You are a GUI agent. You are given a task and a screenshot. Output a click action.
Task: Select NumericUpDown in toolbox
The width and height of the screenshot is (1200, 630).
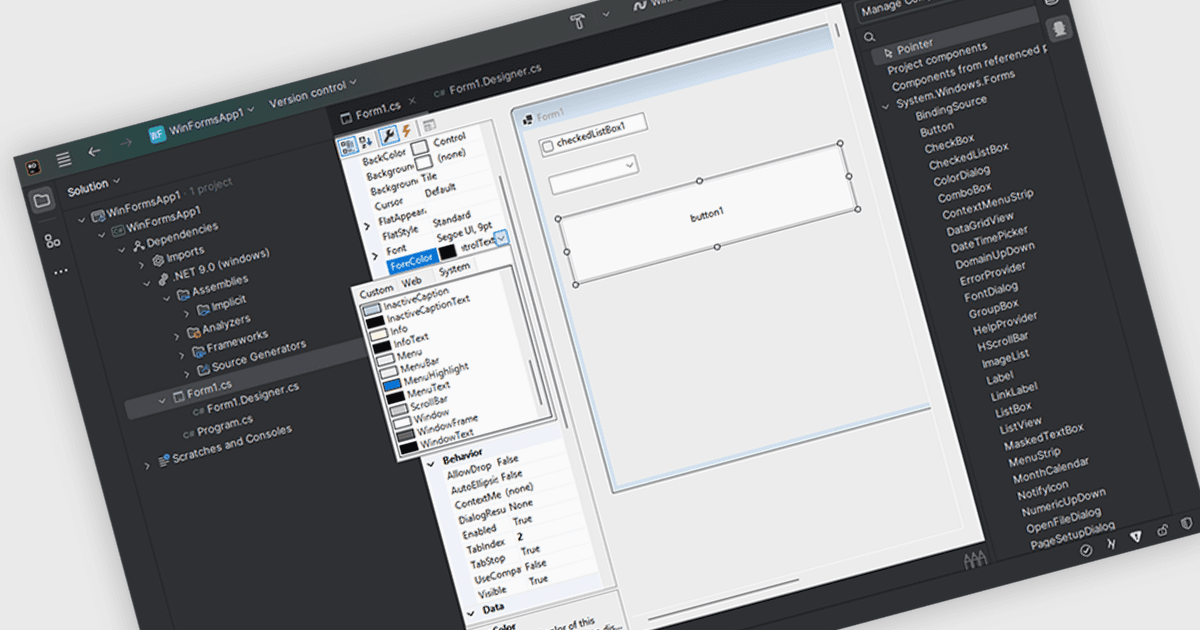point(1063,502)
